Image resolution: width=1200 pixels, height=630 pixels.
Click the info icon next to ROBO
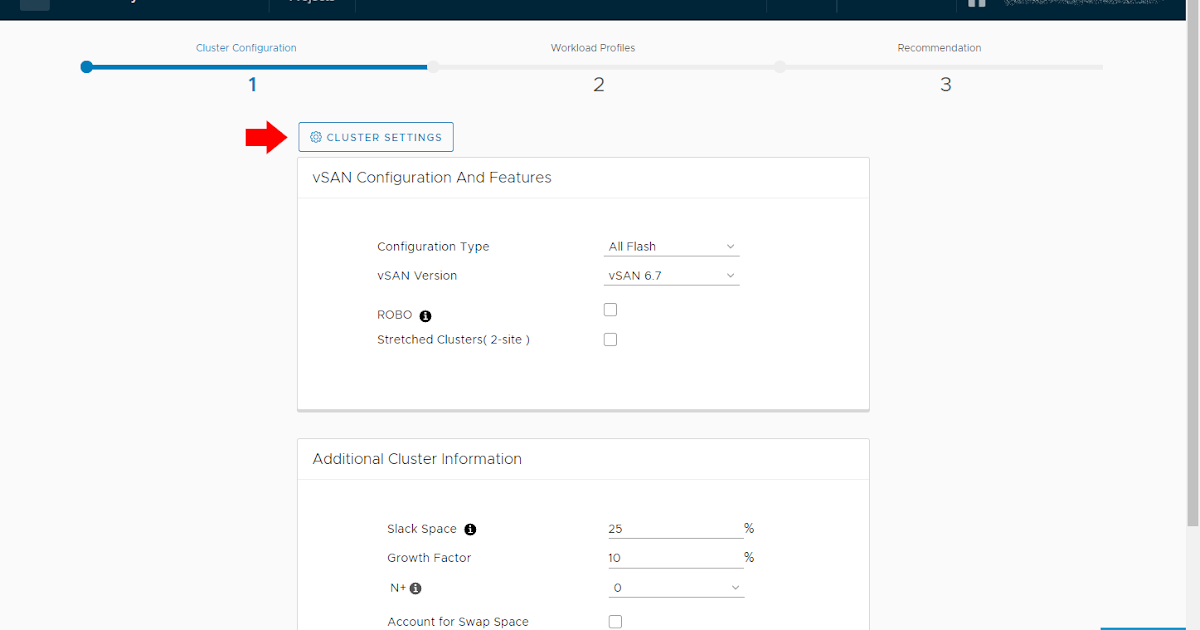(x=424, y=315)
